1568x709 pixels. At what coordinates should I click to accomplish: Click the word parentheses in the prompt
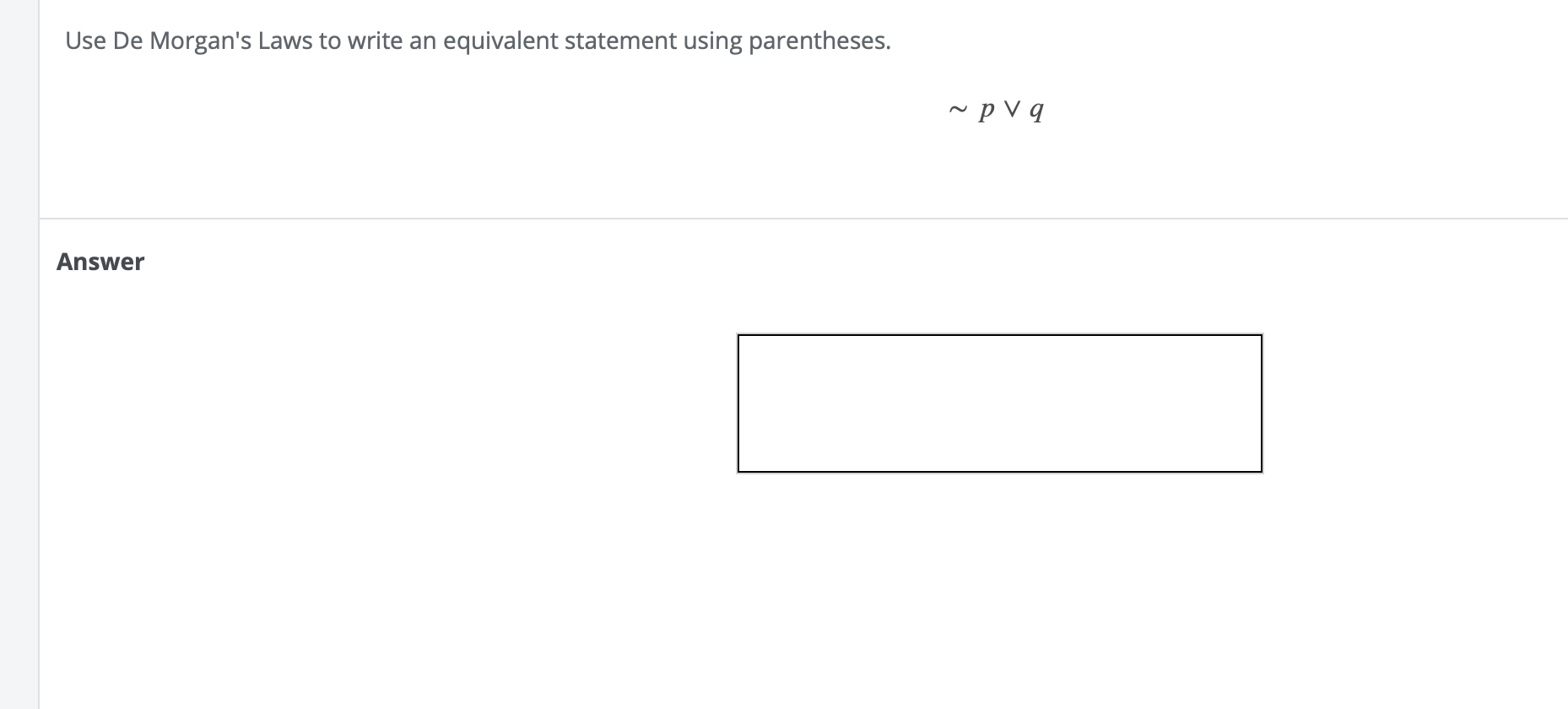click(x=819, y=40)
